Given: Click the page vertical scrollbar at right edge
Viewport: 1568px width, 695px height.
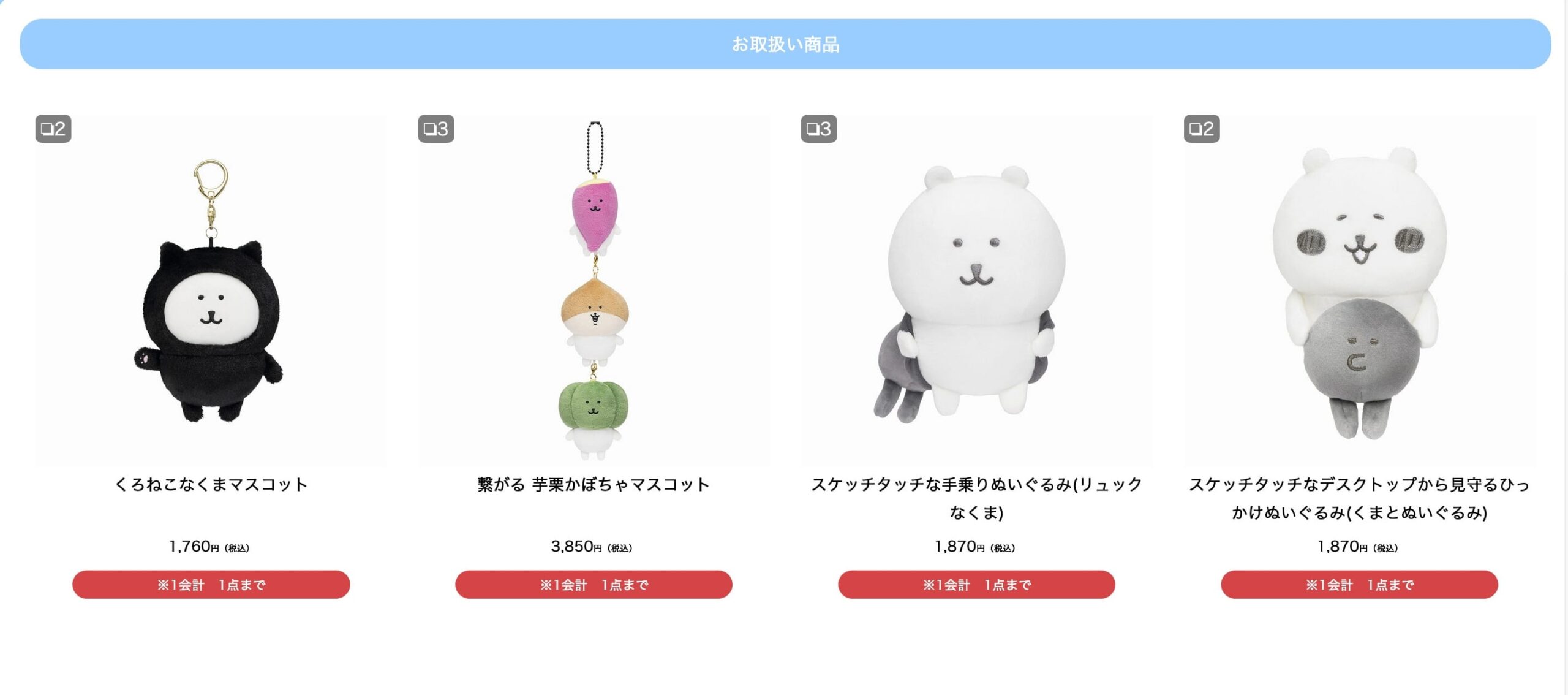Looking at the screenshot, I should (1566, 347).
